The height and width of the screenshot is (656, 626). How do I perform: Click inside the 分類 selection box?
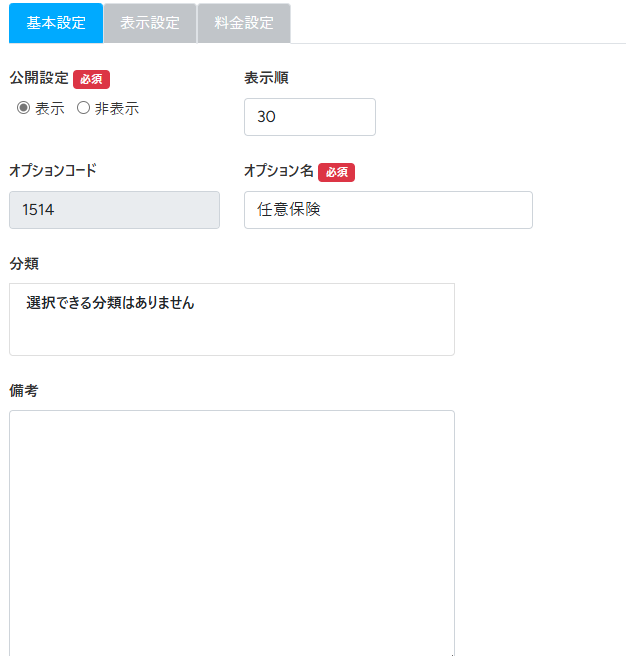[x=231, y=320]
